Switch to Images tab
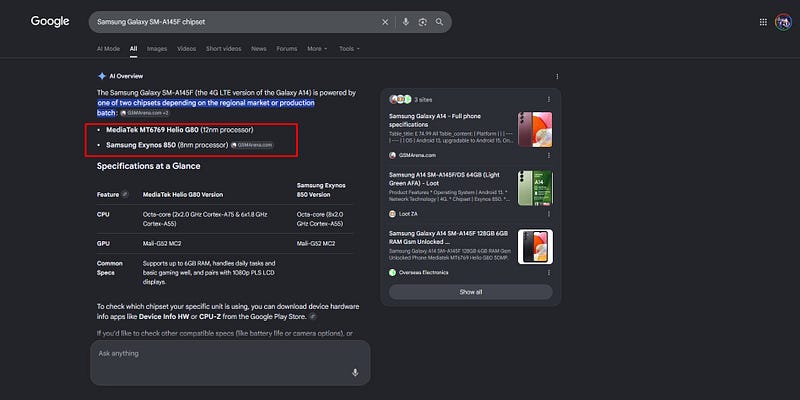Screen dimensions: 800x400 (x=157, y=48)
